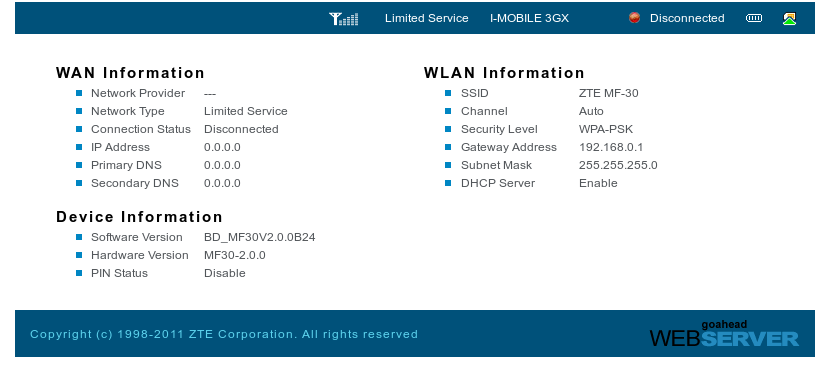Click the subnet mask 255.255.255.0 value
Screen dimensions: 826x367
618,165
